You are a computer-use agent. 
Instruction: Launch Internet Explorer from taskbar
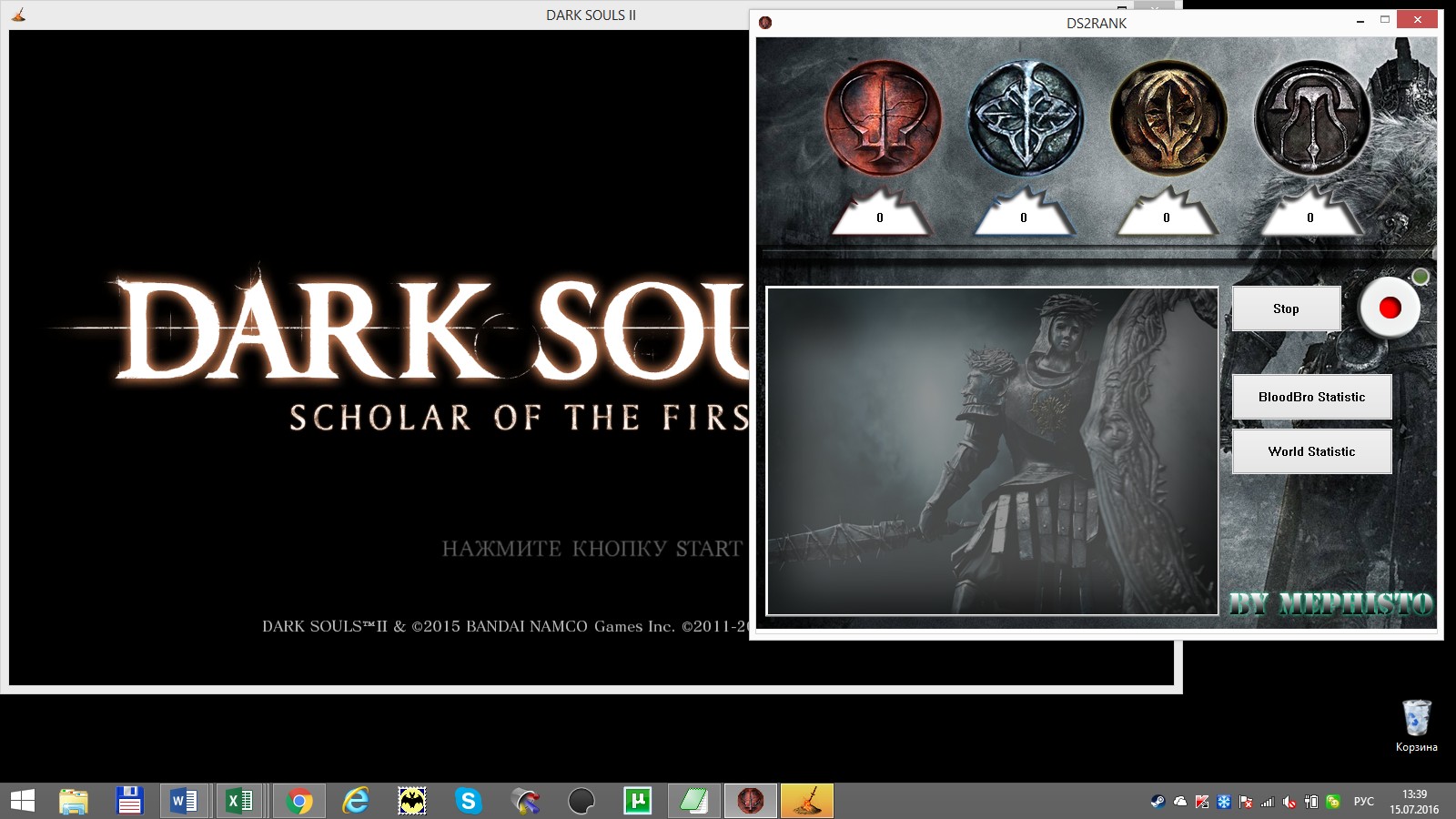coord(356,801)
